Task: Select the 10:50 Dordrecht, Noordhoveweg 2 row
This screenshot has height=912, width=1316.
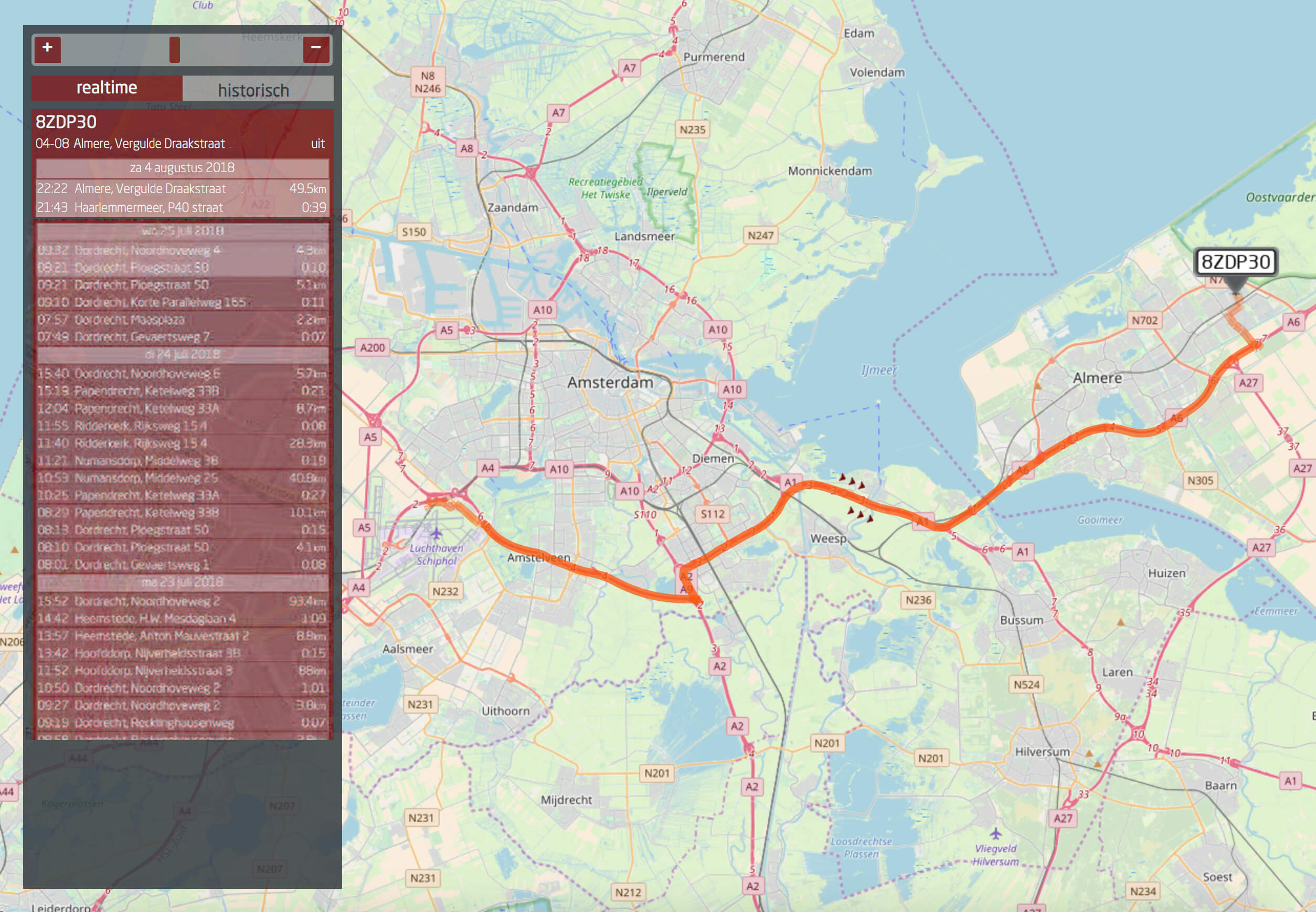Action: pos(182,688)
